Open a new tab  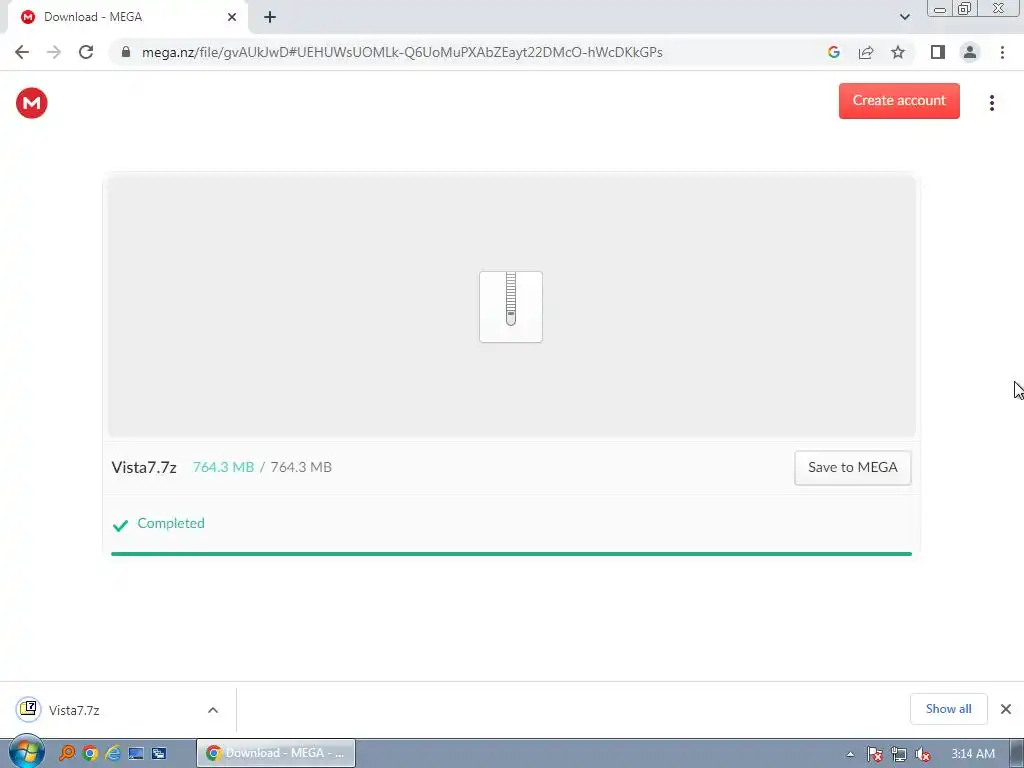click(x=270, y=17)
